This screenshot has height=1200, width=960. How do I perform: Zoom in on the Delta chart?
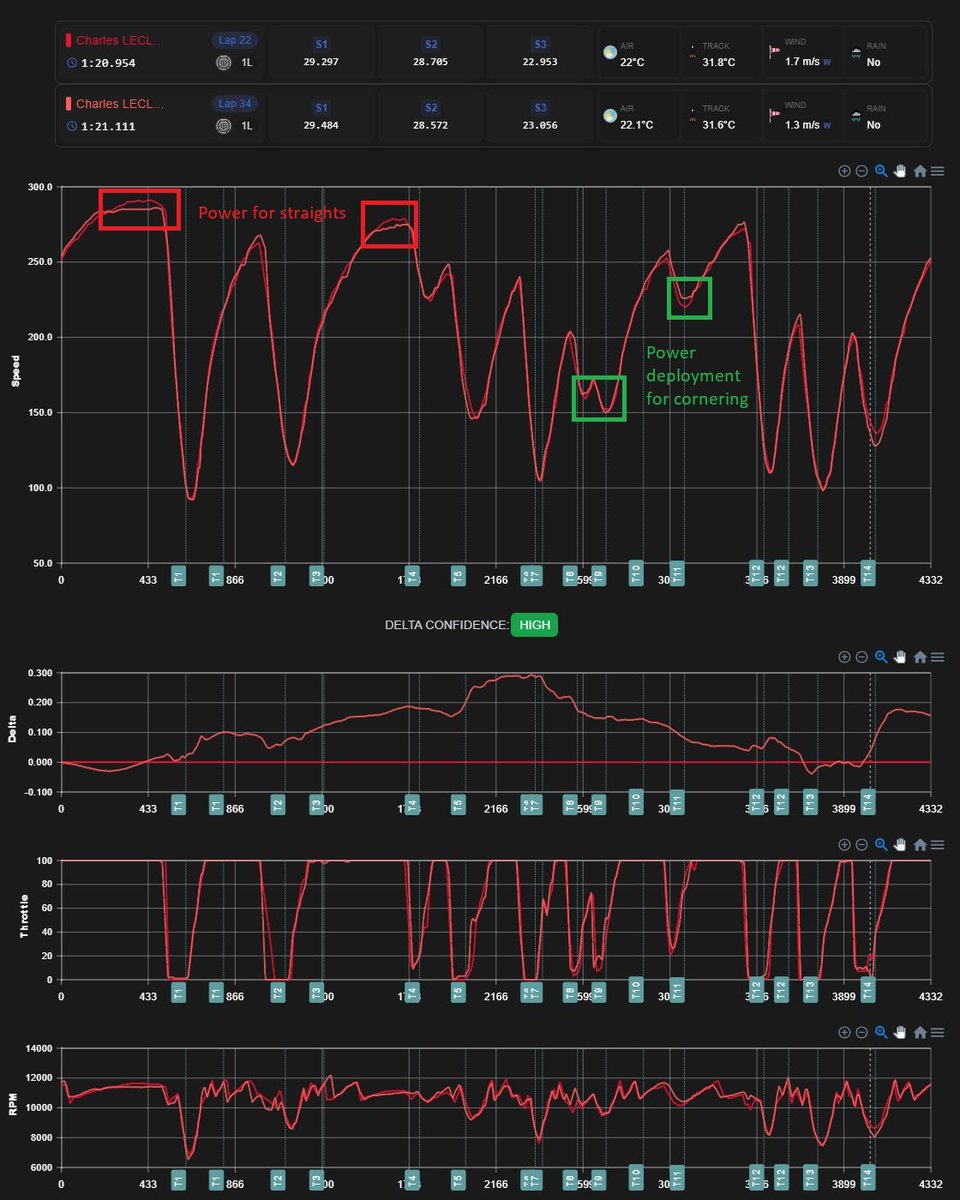(x=844, y=657)
